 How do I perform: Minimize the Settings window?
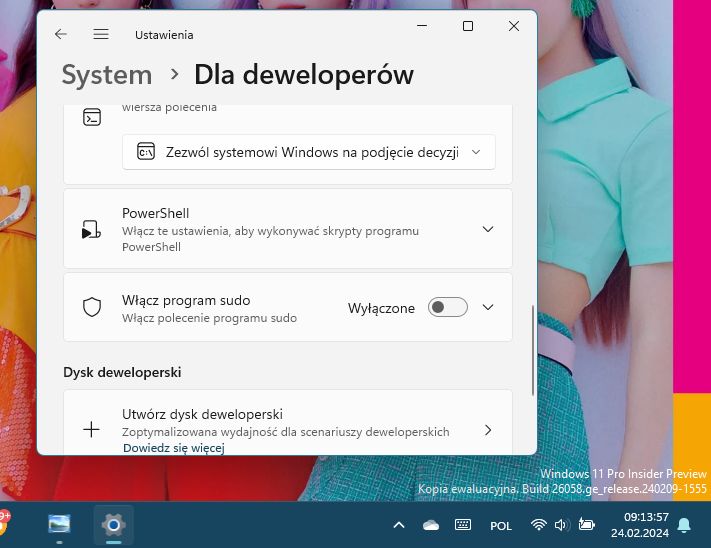point(422,26)
